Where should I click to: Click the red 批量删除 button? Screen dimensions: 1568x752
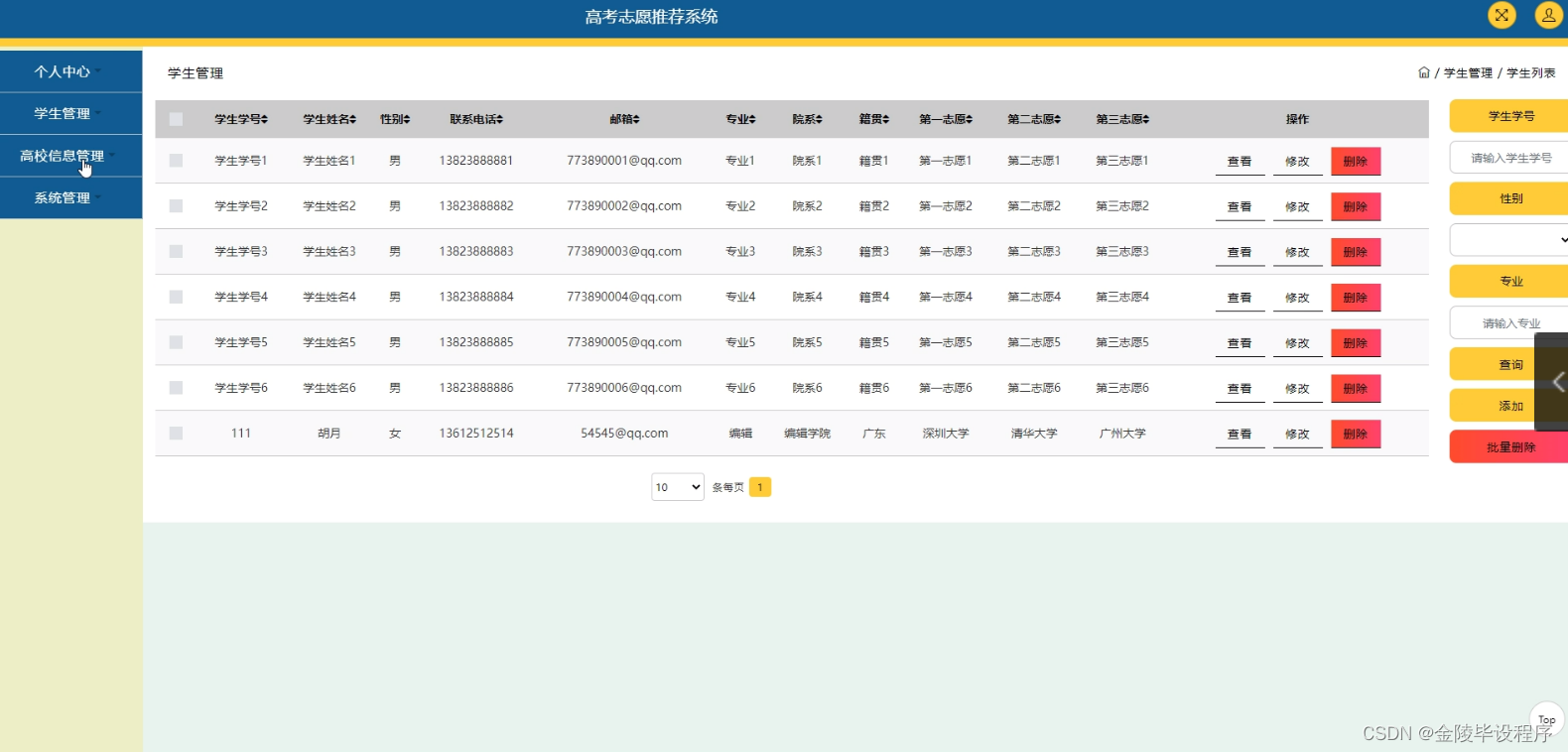(x=1509, y=447)
